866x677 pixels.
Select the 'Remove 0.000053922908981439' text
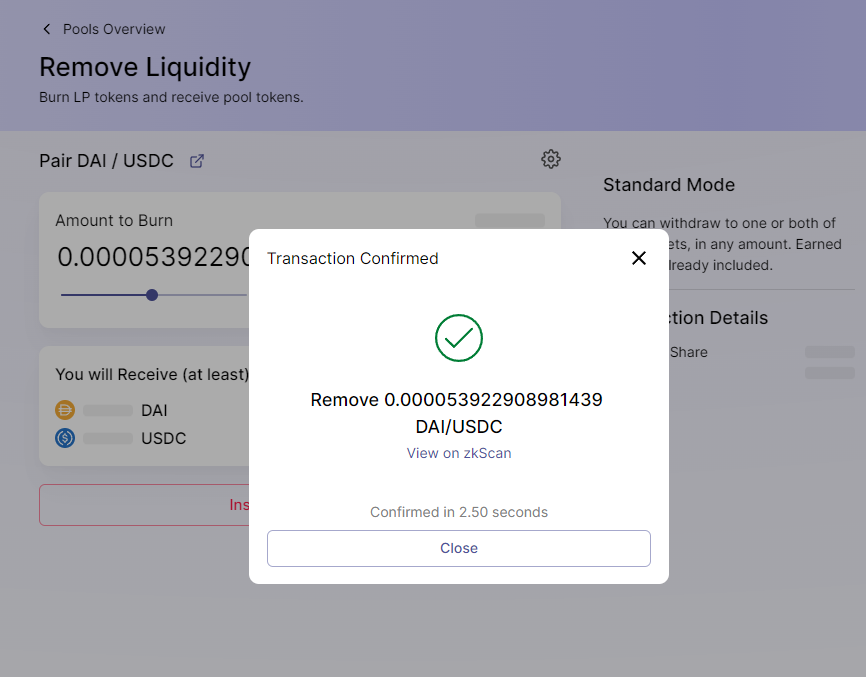(456, 400)
